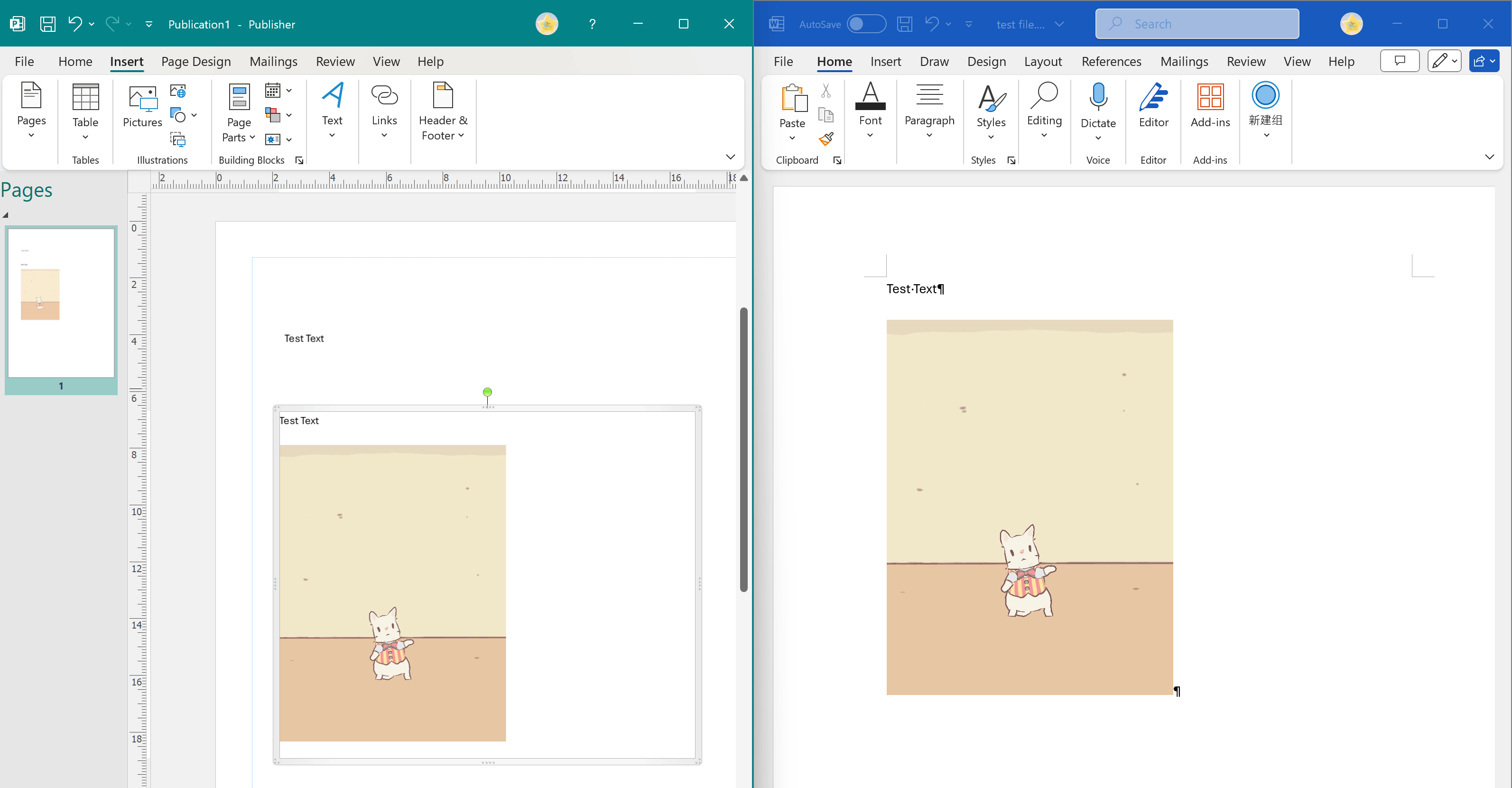Switch to References tab in Word
The width and height of the screenshot is (1512, 788).
click(x=1111, y=62)
